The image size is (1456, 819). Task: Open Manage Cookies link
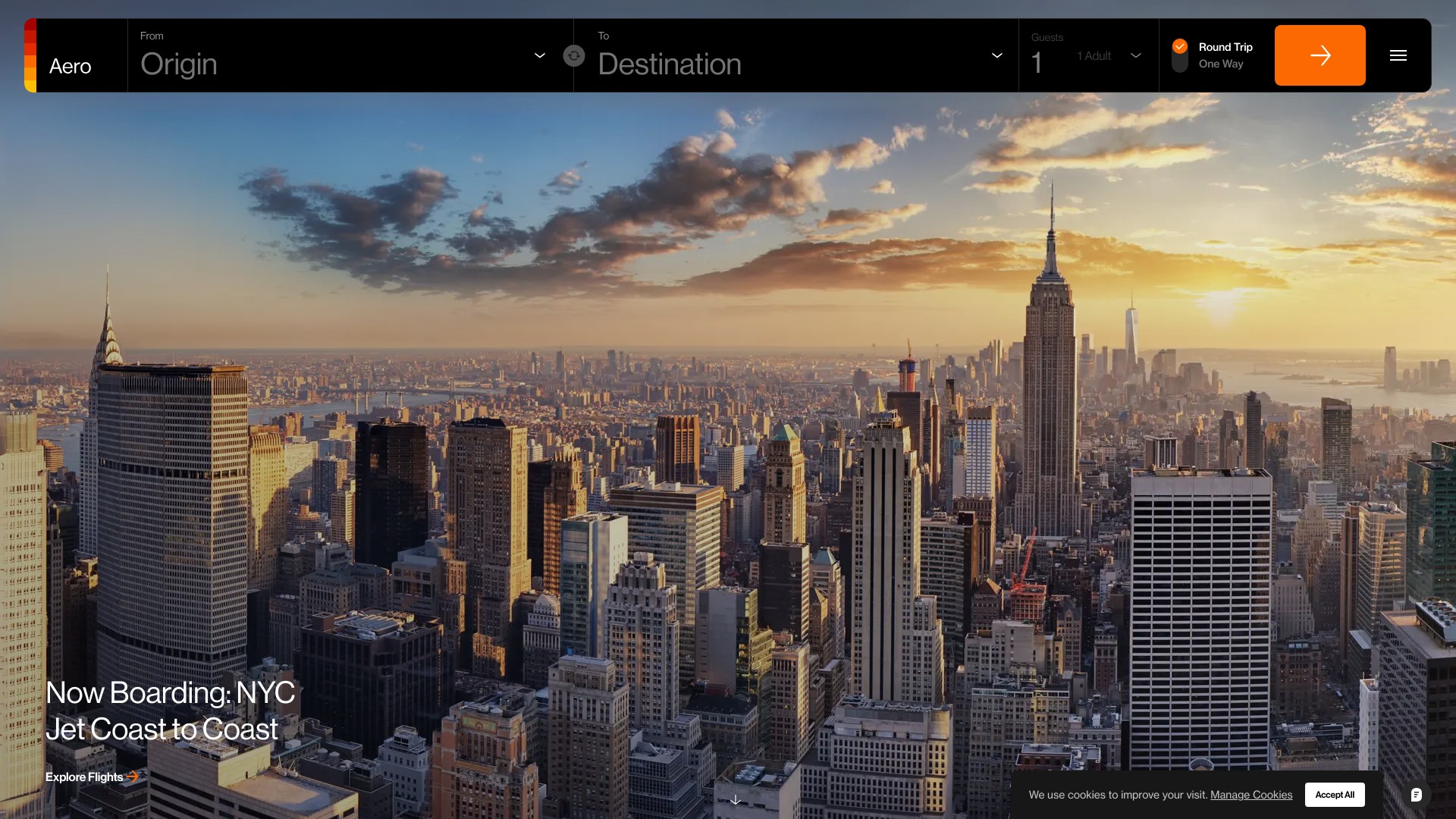pos(1250,795)
